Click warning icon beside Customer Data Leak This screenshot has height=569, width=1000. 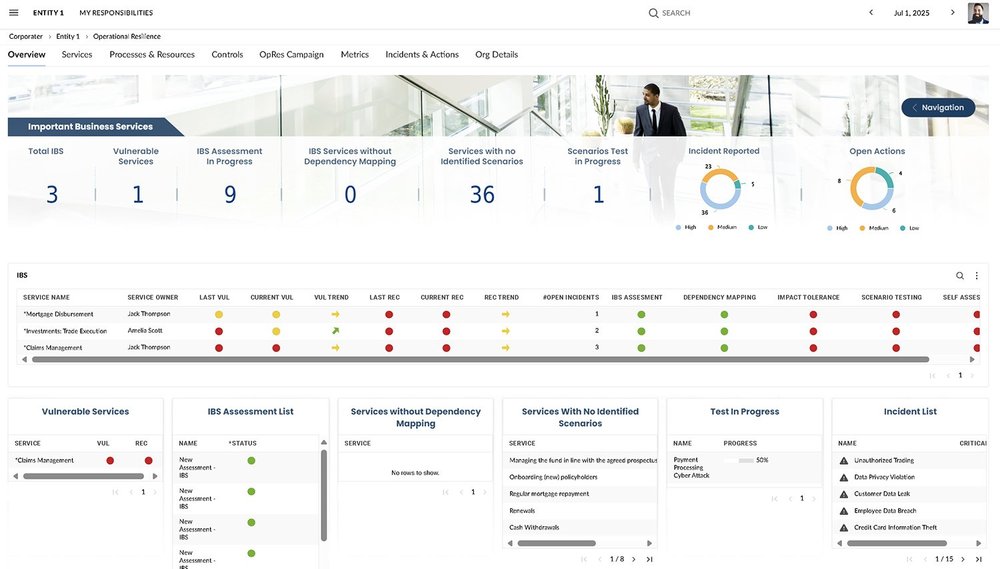843,494
